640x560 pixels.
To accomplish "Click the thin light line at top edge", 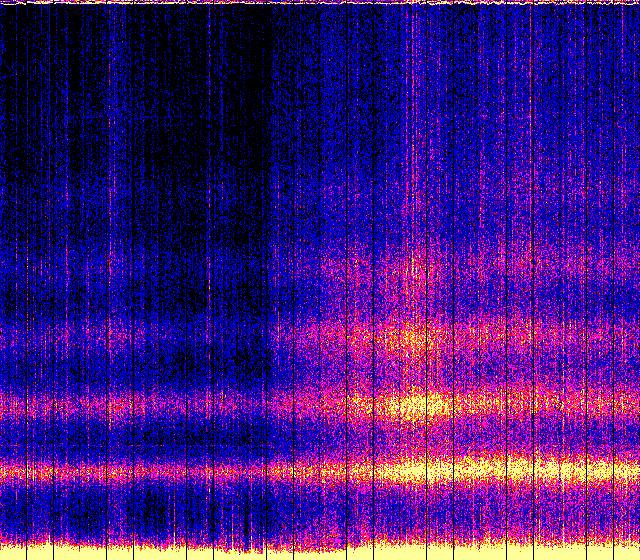I will [x=320, y=3].
